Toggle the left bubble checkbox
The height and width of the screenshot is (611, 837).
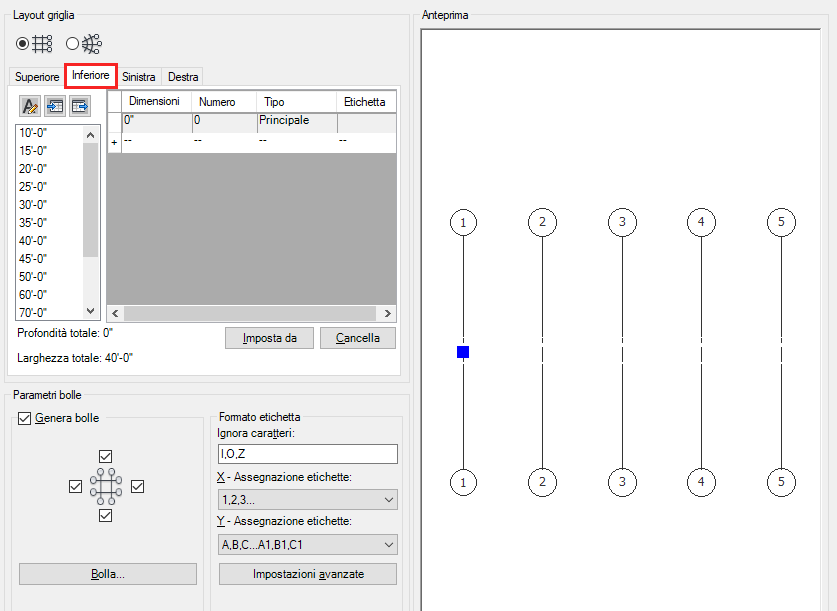coord(75,487)
